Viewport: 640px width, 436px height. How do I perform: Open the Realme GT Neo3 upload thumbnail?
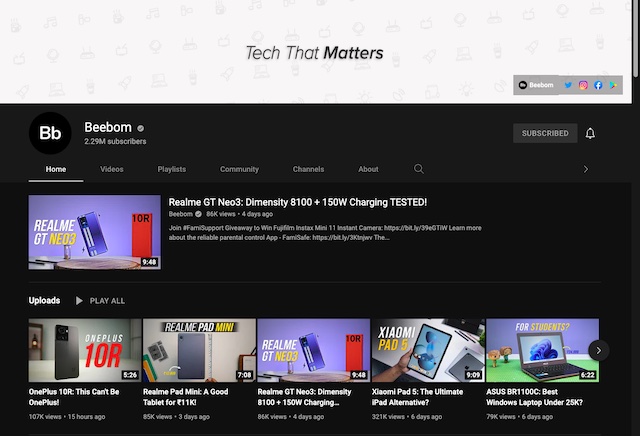(x=313, y=350)
